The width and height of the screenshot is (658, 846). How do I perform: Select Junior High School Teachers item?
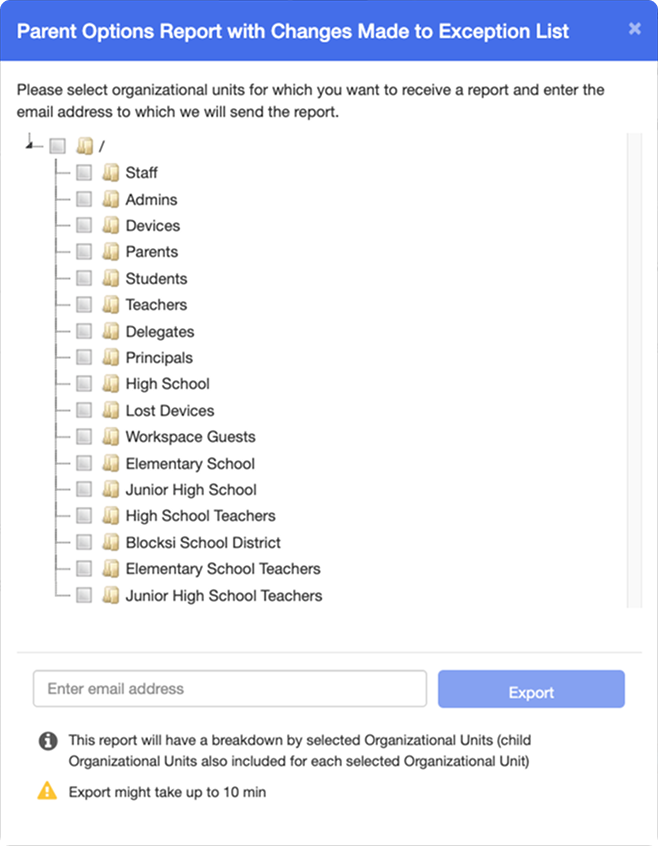coord(224,596)
